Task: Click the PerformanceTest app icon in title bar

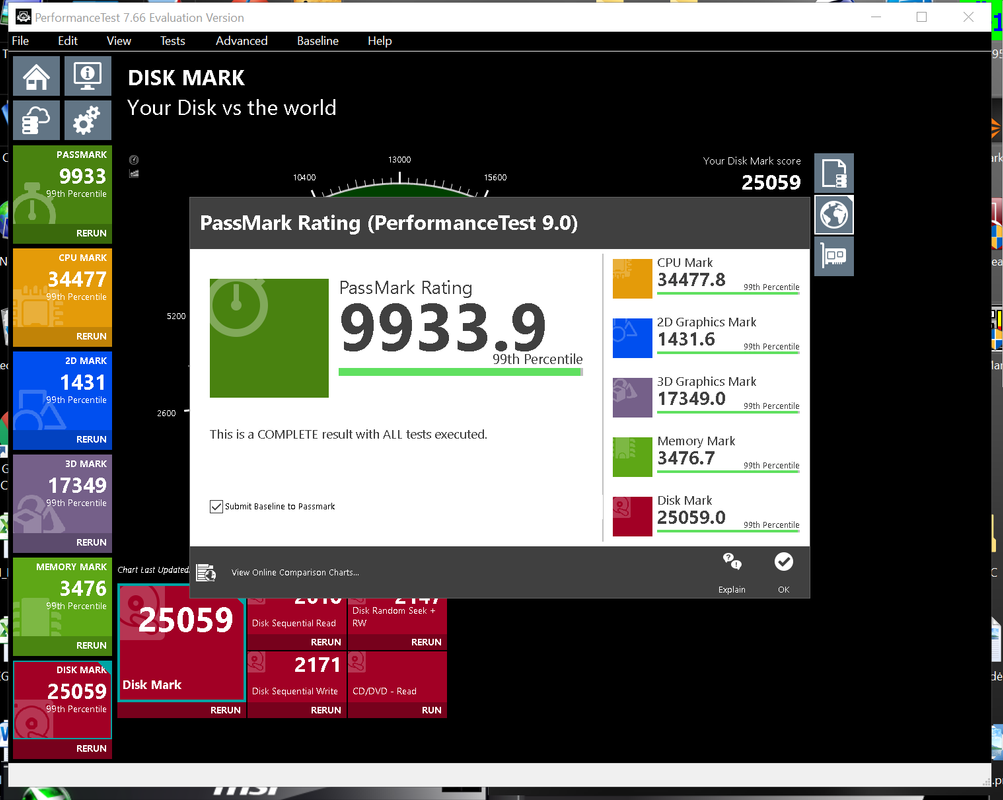Action: point(23,17)
